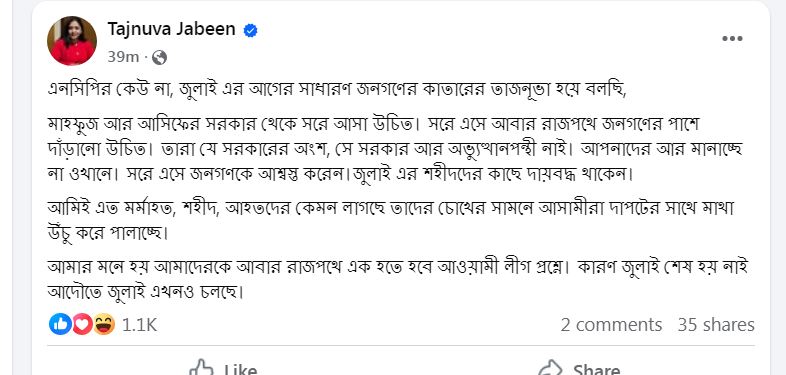The width and height of the screenshot is (786, 375).
Task: Like the post using Like button
Action: (224, 368)
